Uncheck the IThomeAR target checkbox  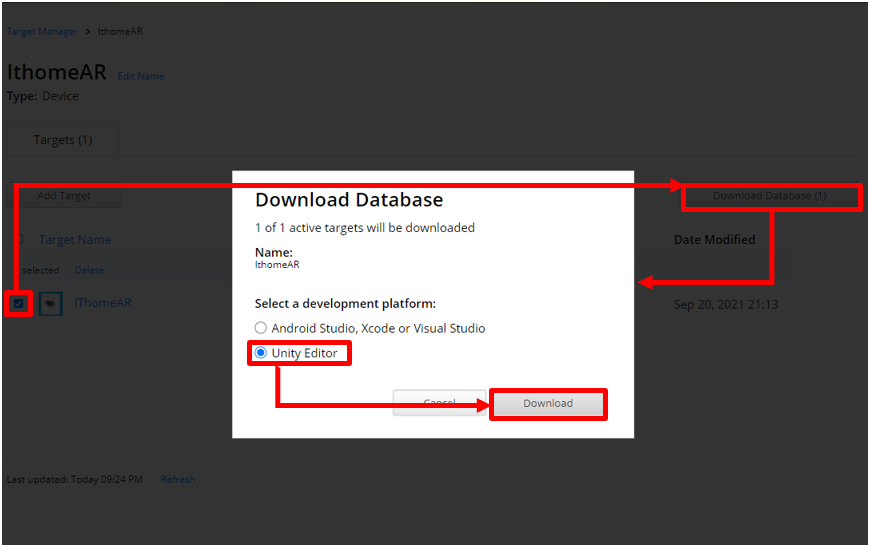[x=18, y=304]
